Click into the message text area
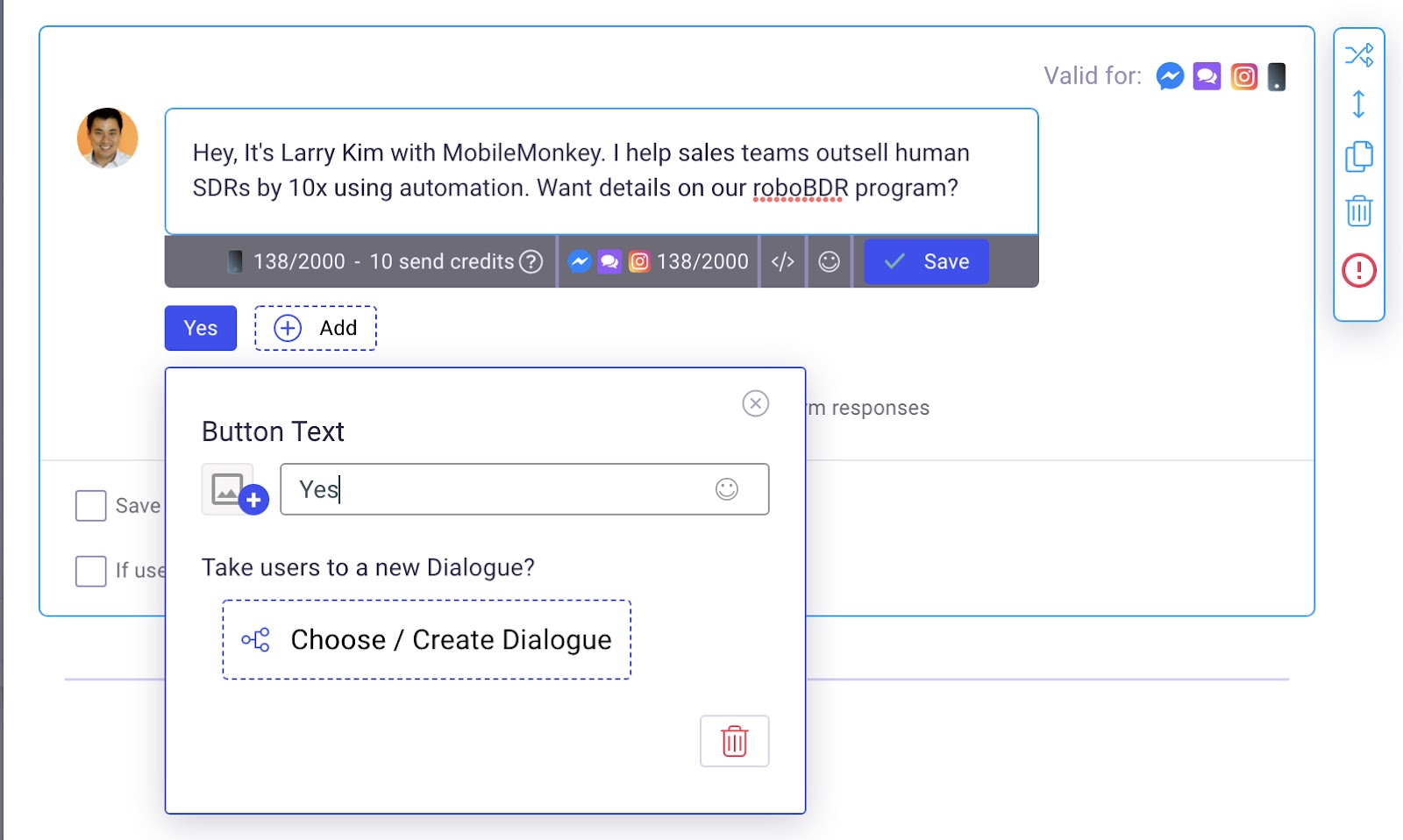This screenshot has height=840, width=1403. tap(602, 171)
